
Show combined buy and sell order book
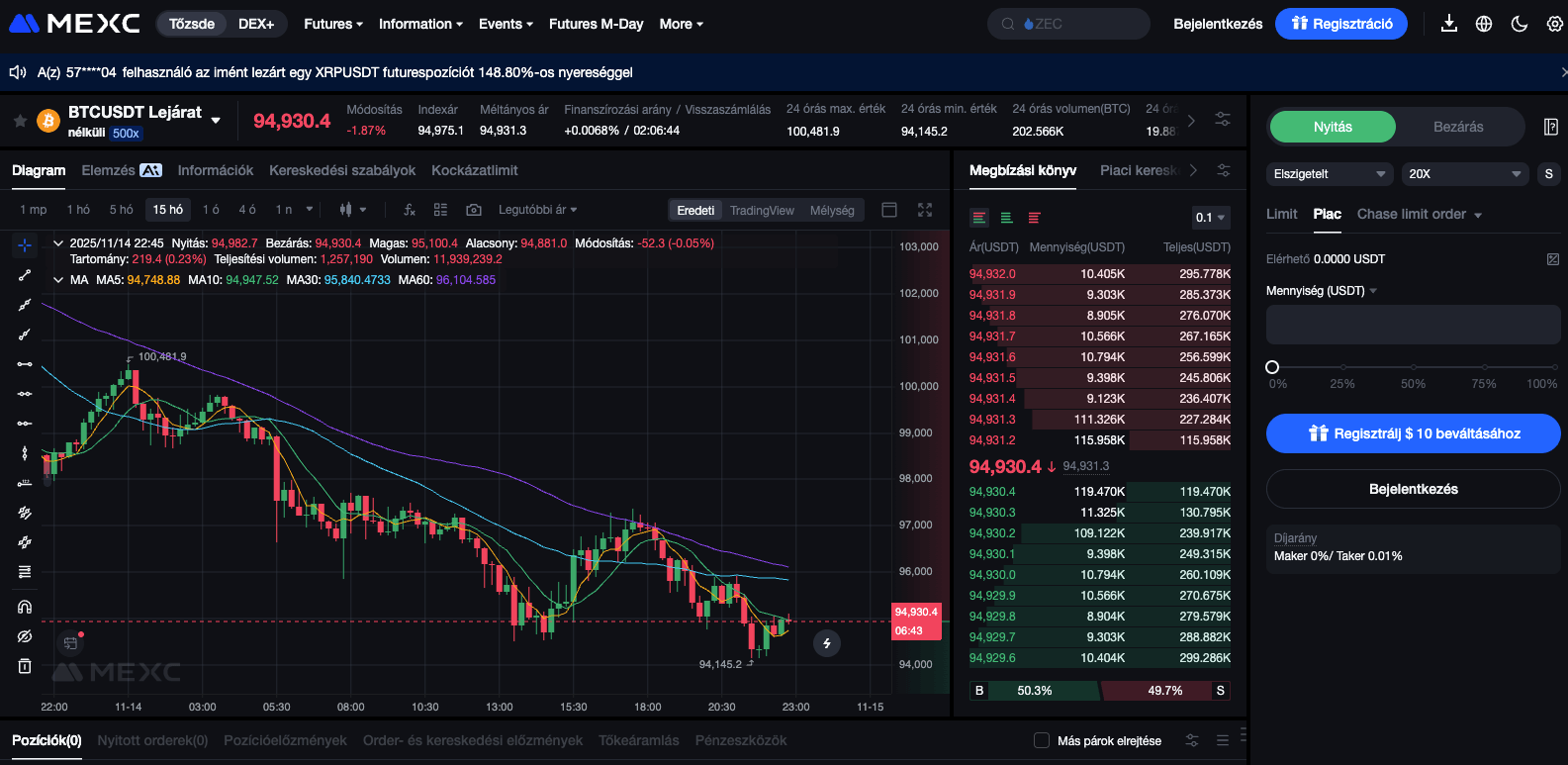[979, 218]
